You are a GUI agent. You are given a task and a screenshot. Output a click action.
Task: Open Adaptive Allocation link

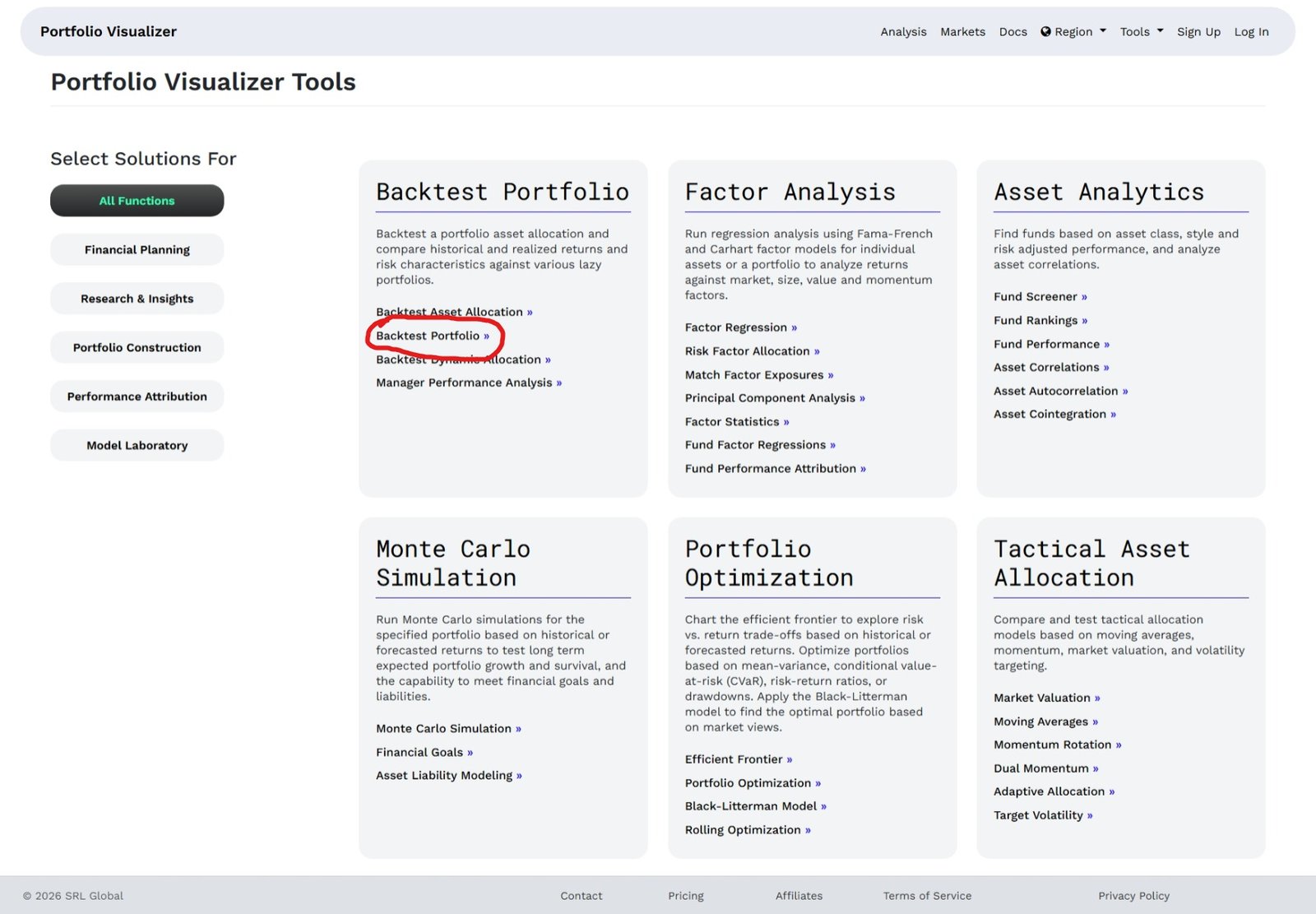click(x=1054, y=791)
